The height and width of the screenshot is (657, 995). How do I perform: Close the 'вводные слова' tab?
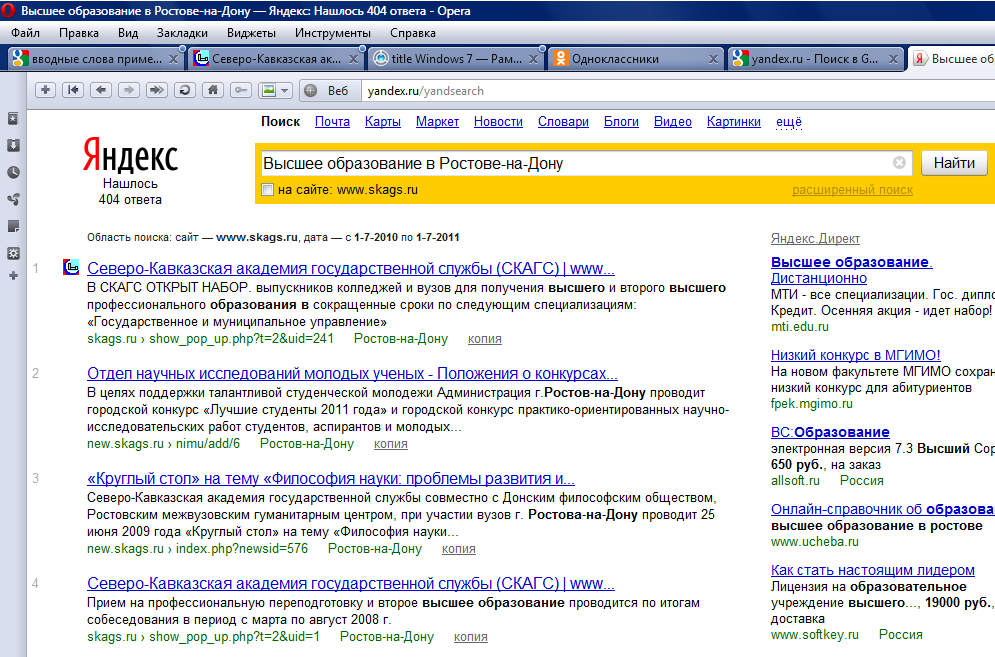(173, 59)
